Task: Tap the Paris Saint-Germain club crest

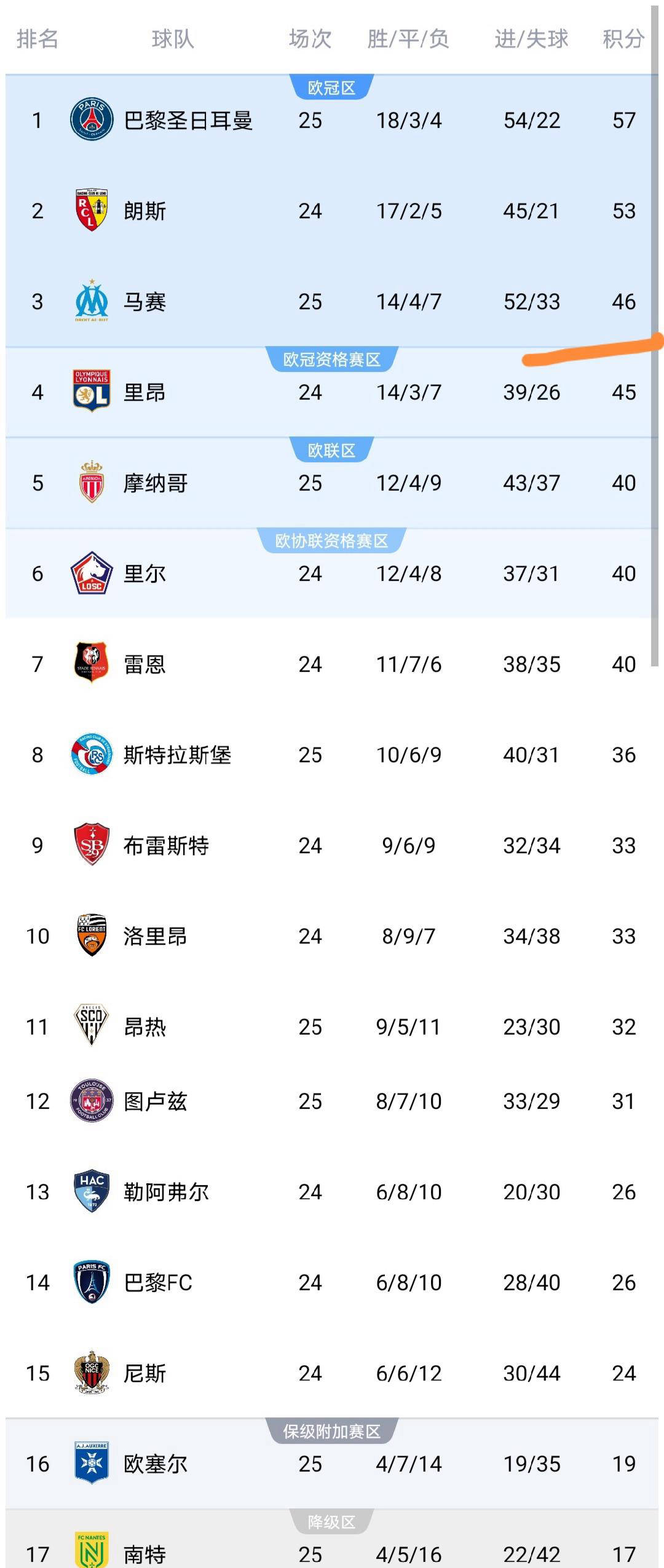Action: (92, 119)
